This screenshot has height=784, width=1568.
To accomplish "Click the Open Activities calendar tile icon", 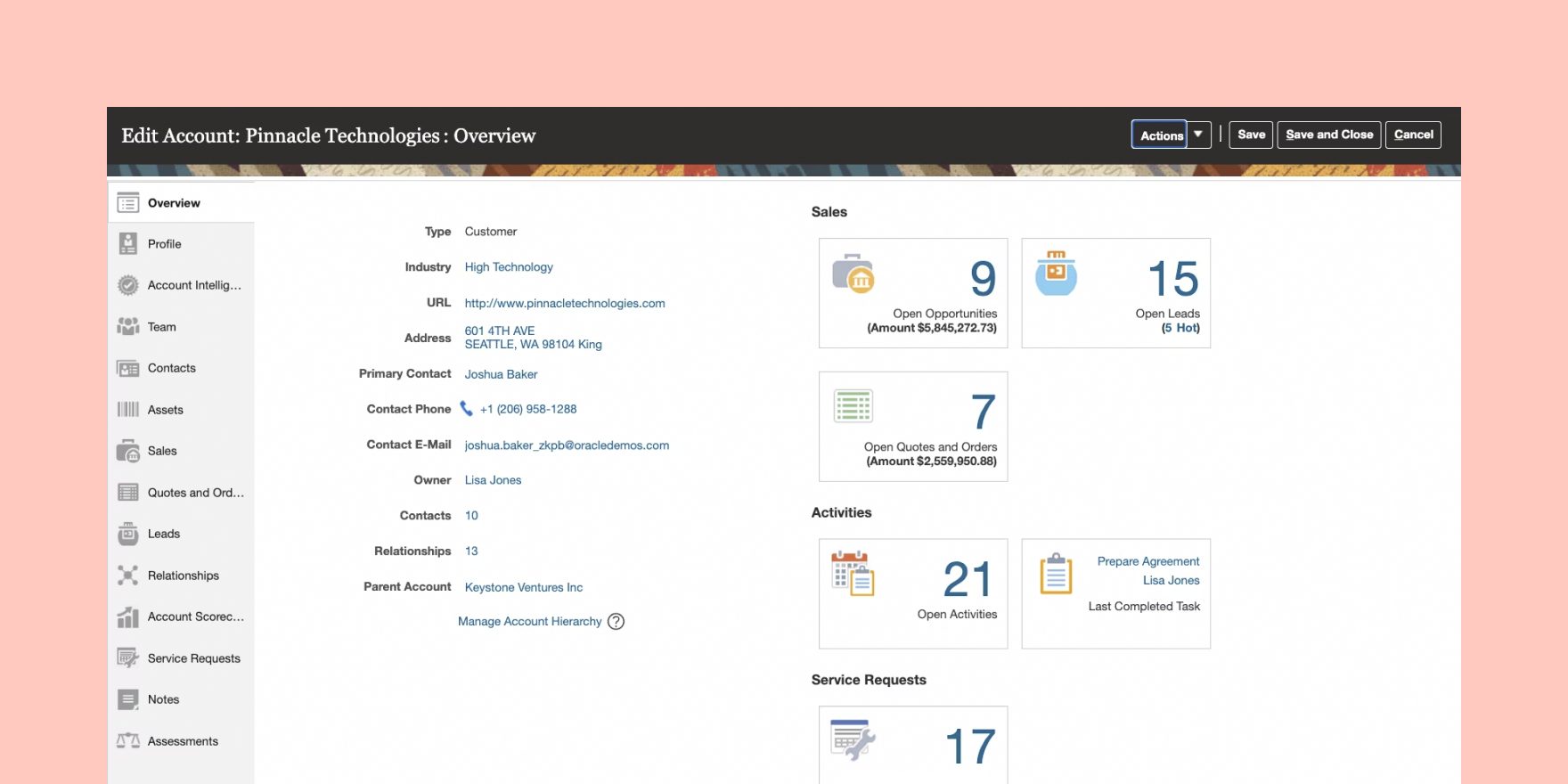I will click(x=853, y=573).
